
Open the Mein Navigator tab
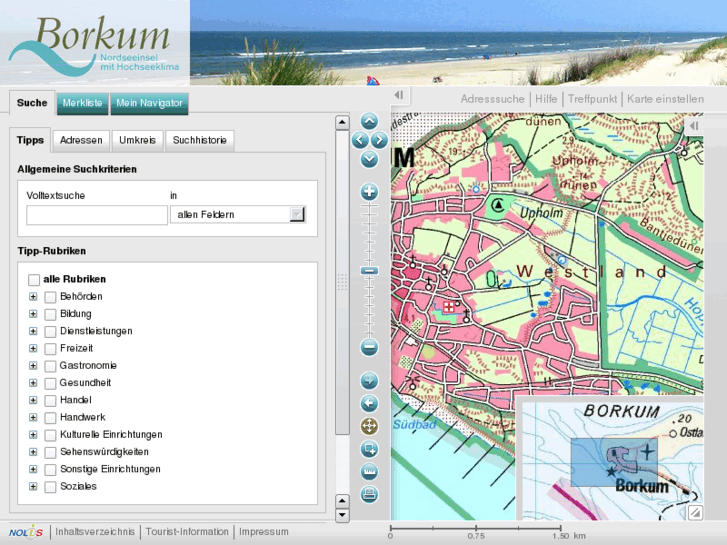coord(149,103)
